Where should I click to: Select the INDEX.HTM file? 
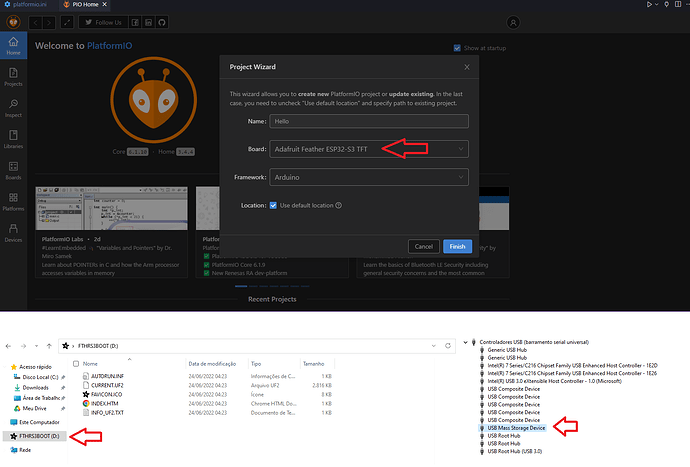(104, 404)
